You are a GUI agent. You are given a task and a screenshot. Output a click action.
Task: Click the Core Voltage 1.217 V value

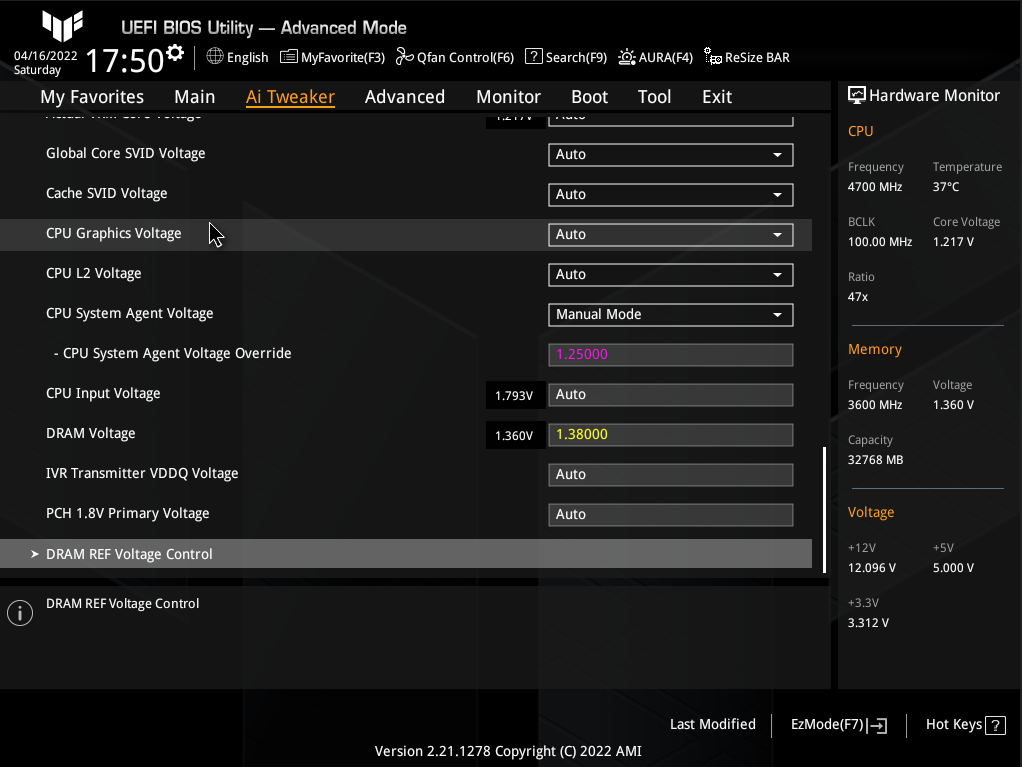(953, 242)
